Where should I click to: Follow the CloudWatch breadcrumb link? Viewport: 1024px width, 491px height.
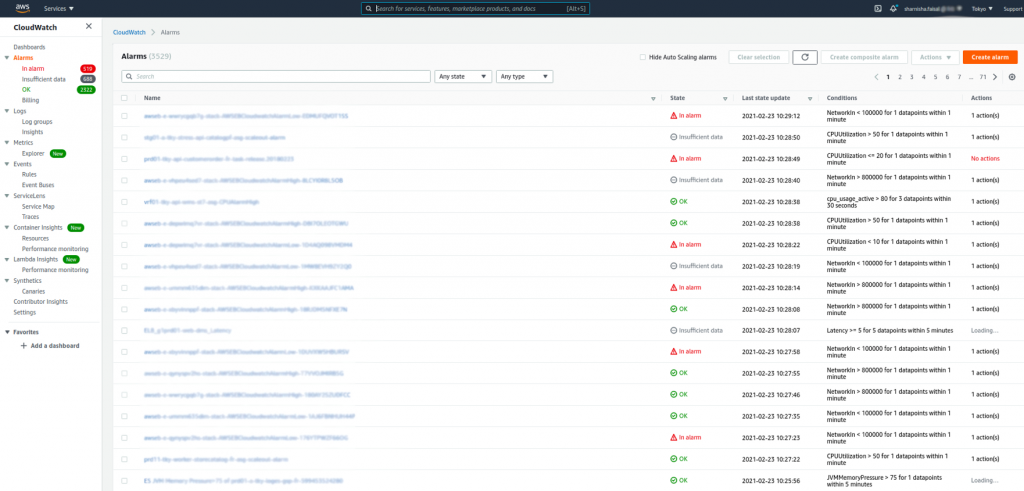(129, 32)
